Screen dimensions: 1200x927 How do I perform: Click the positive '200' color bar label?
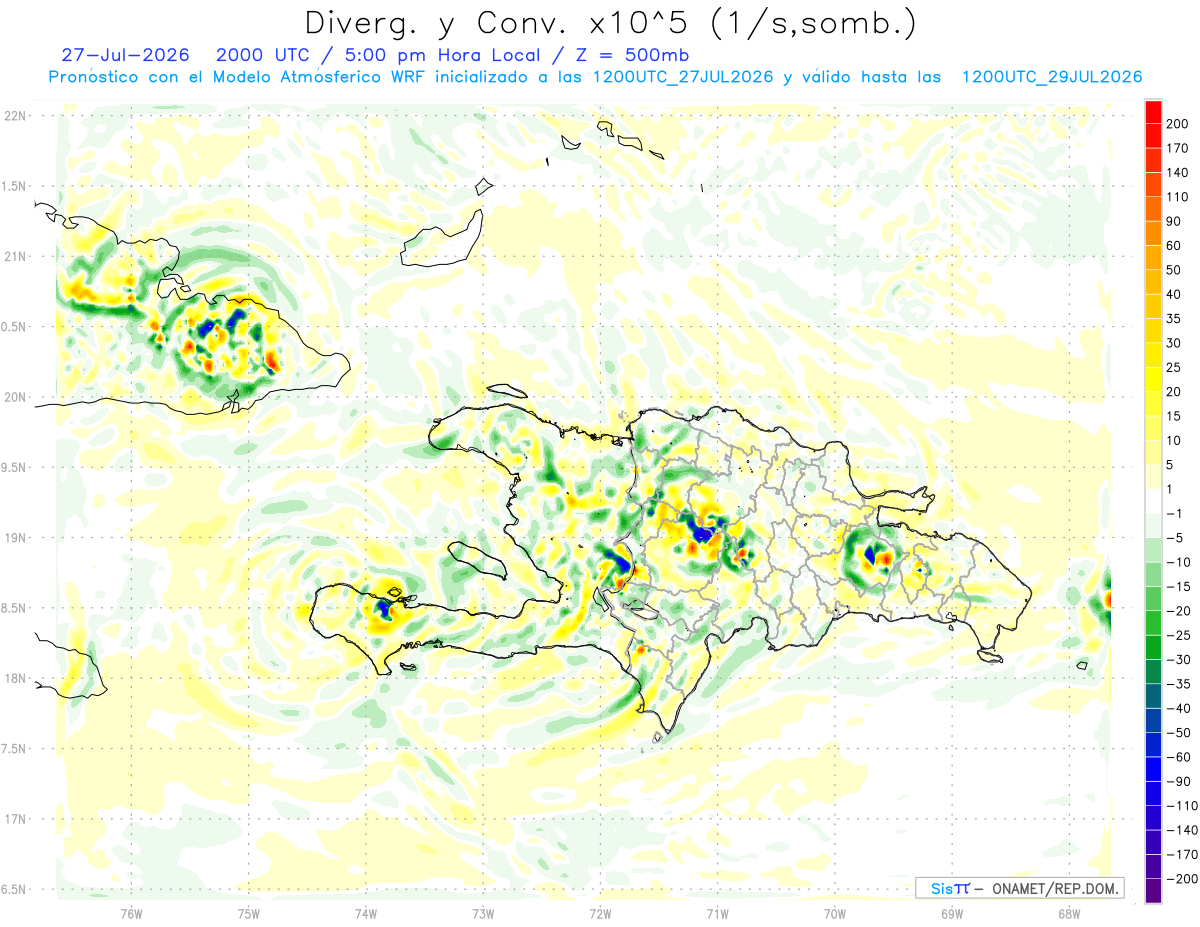click(x=1177, y=123)
